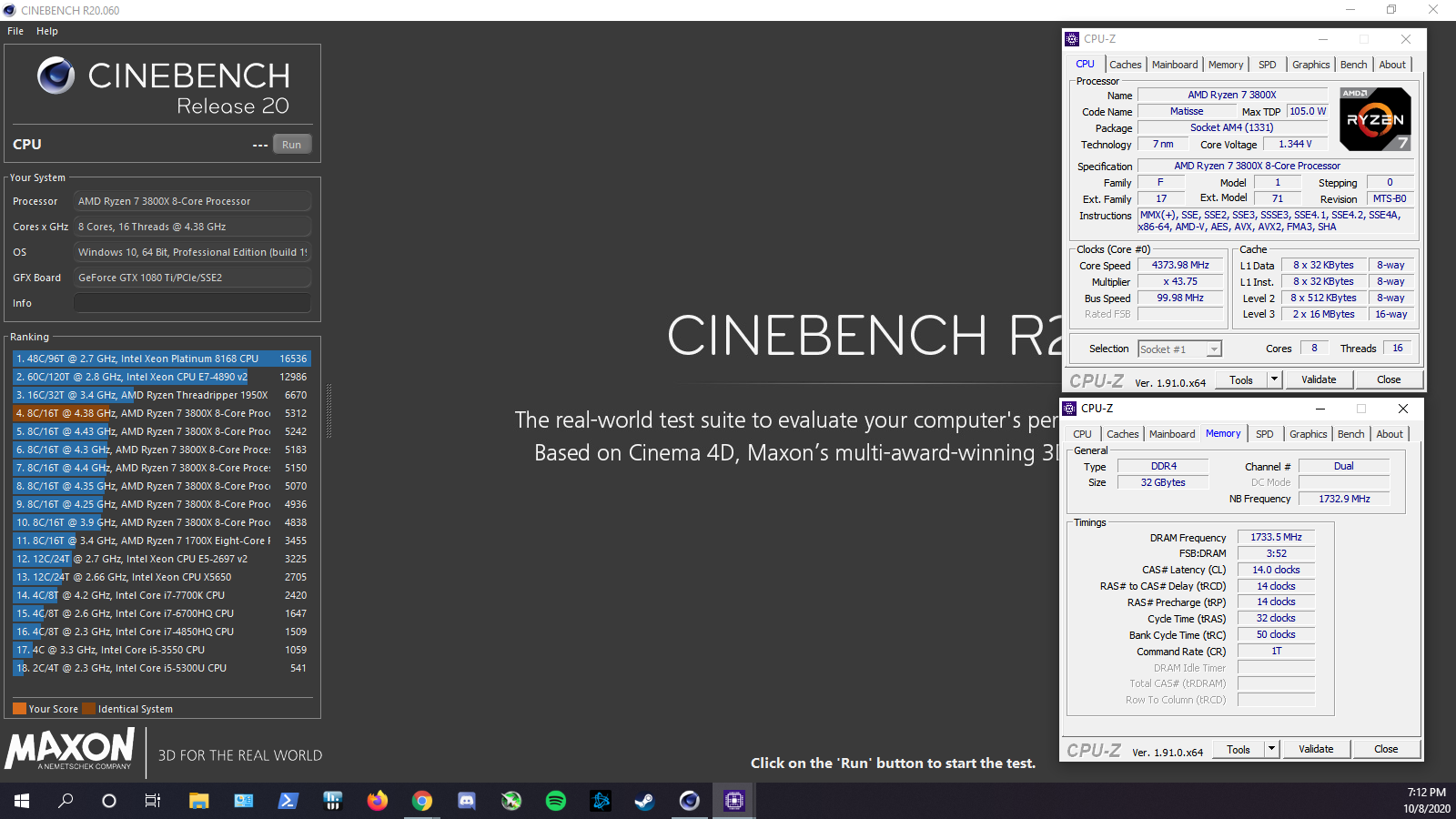
Task: Click DRAM Frequency value 1733.5 MHz
Action: coord(1276,538)
